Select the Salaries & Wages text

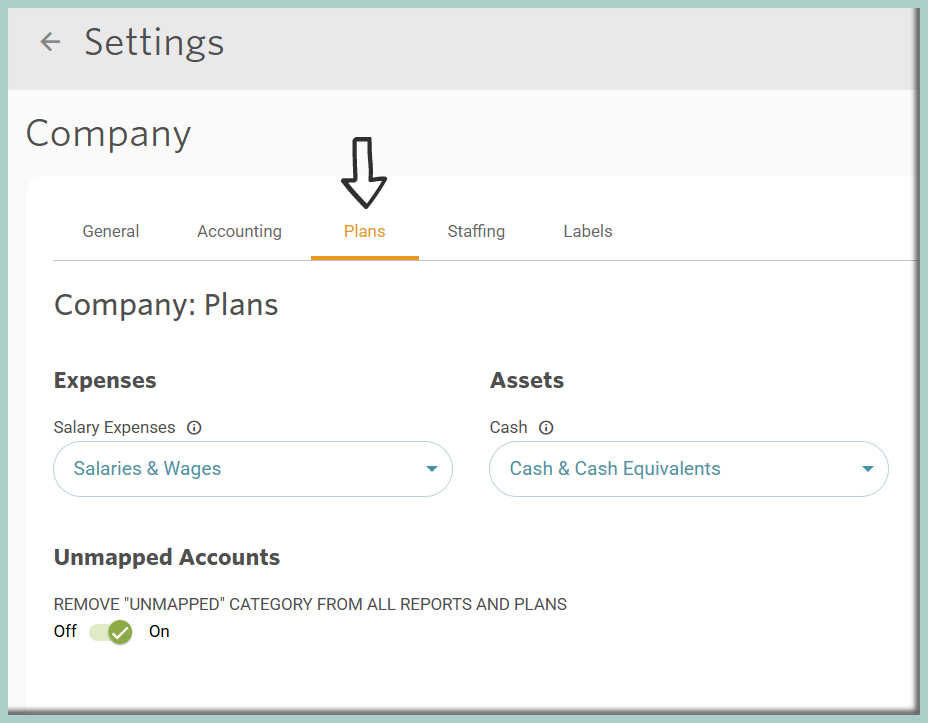(x=147, y=469)
